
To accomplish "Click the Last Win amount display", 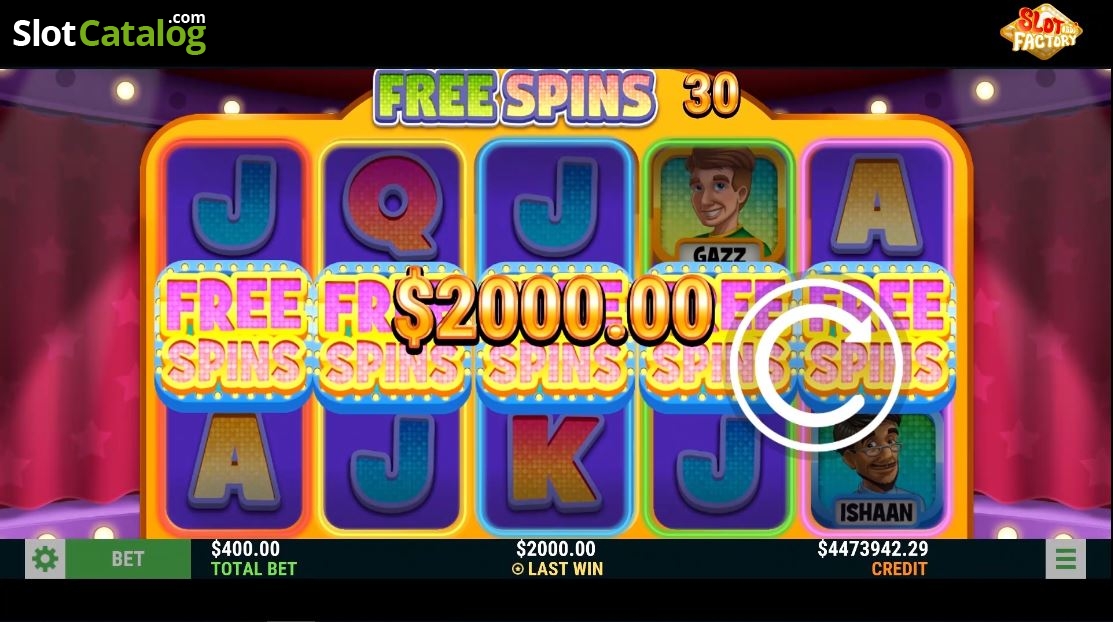I will tap(556, 558).
